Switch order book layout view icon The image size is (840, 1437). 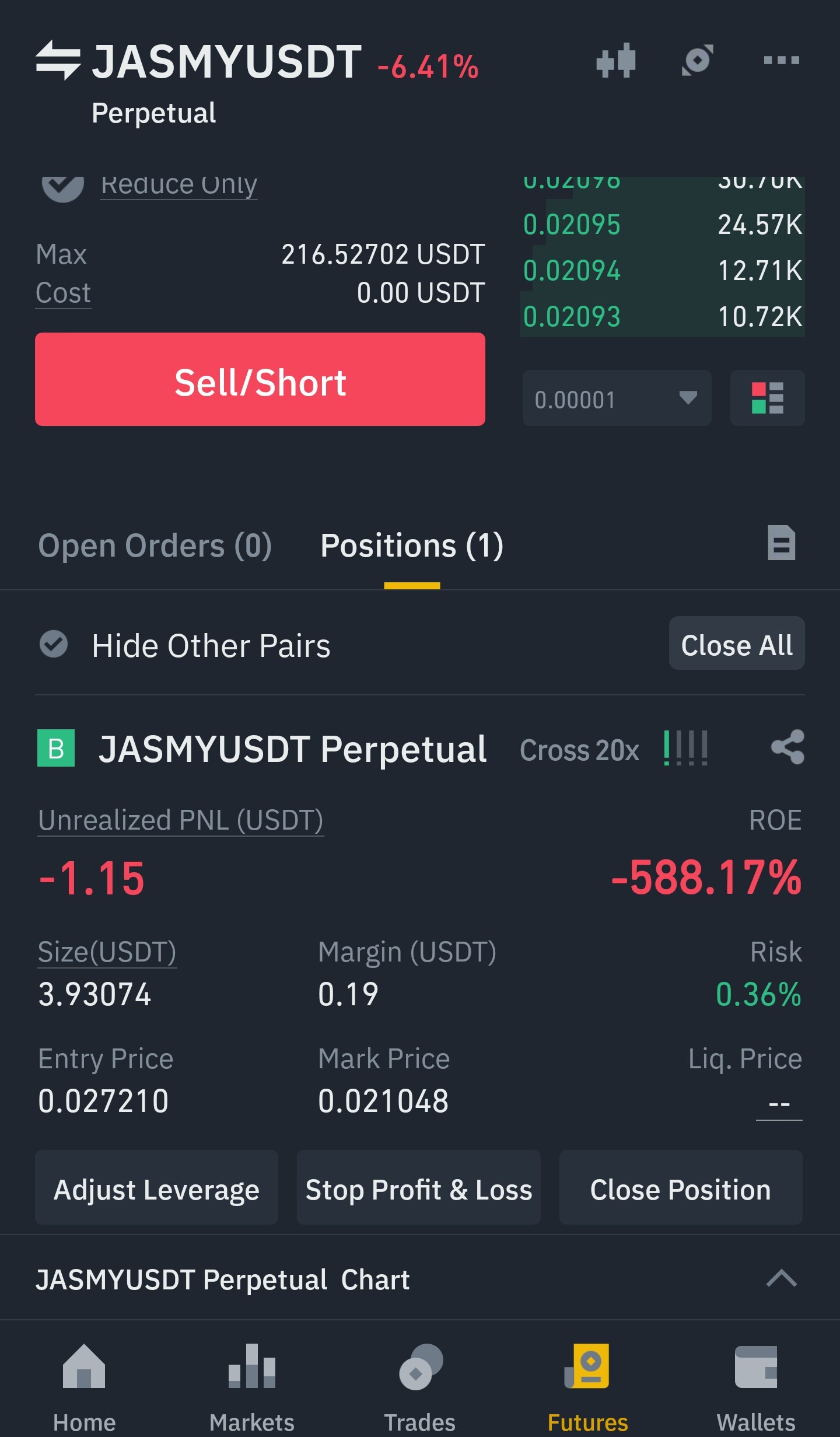click(767, 398)
